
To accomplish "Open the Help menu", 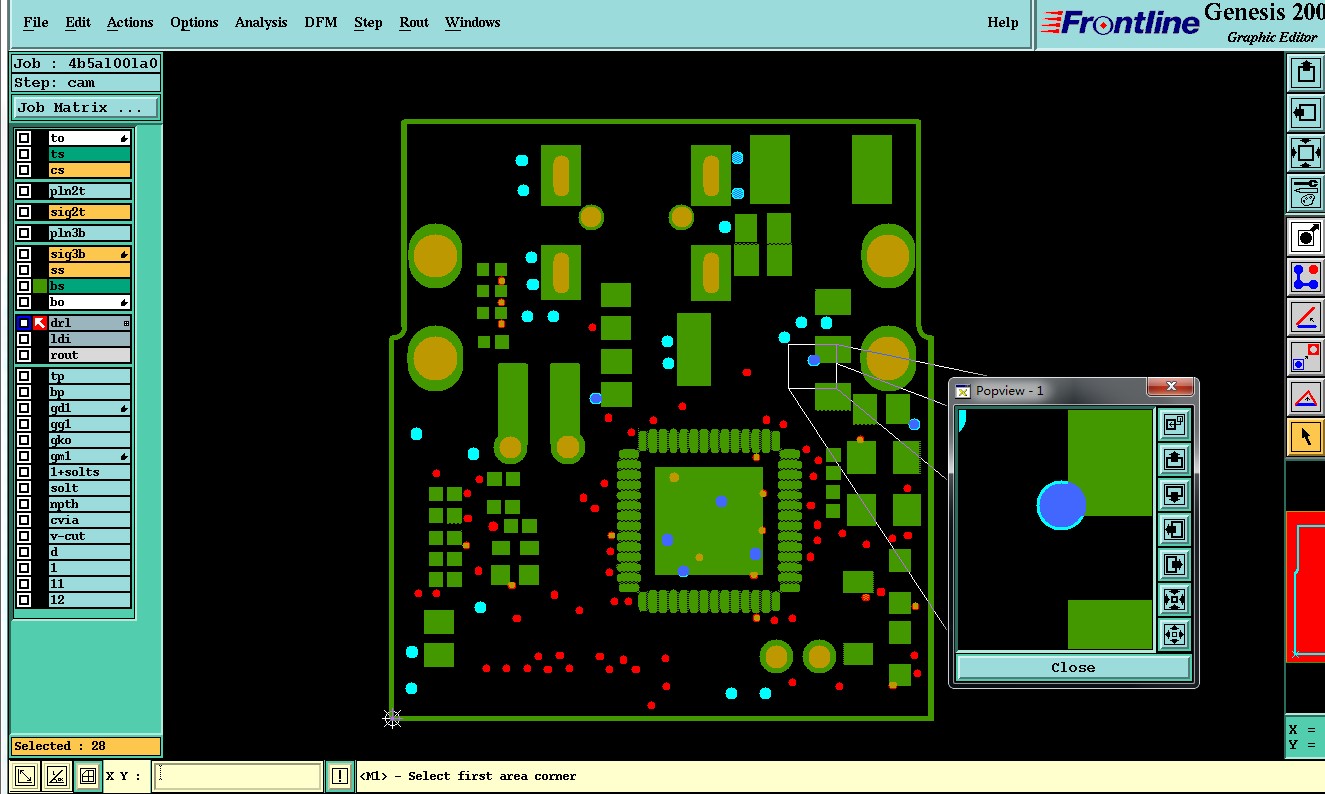I will point(1003,22).
